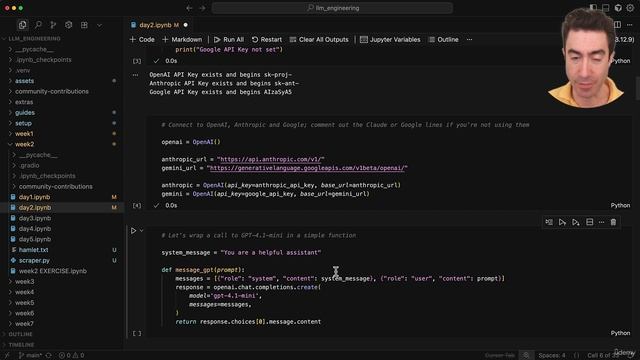Execute cell and below in the cell toolbar
This screenshot has height=360, width=640.
pos(576,222)
